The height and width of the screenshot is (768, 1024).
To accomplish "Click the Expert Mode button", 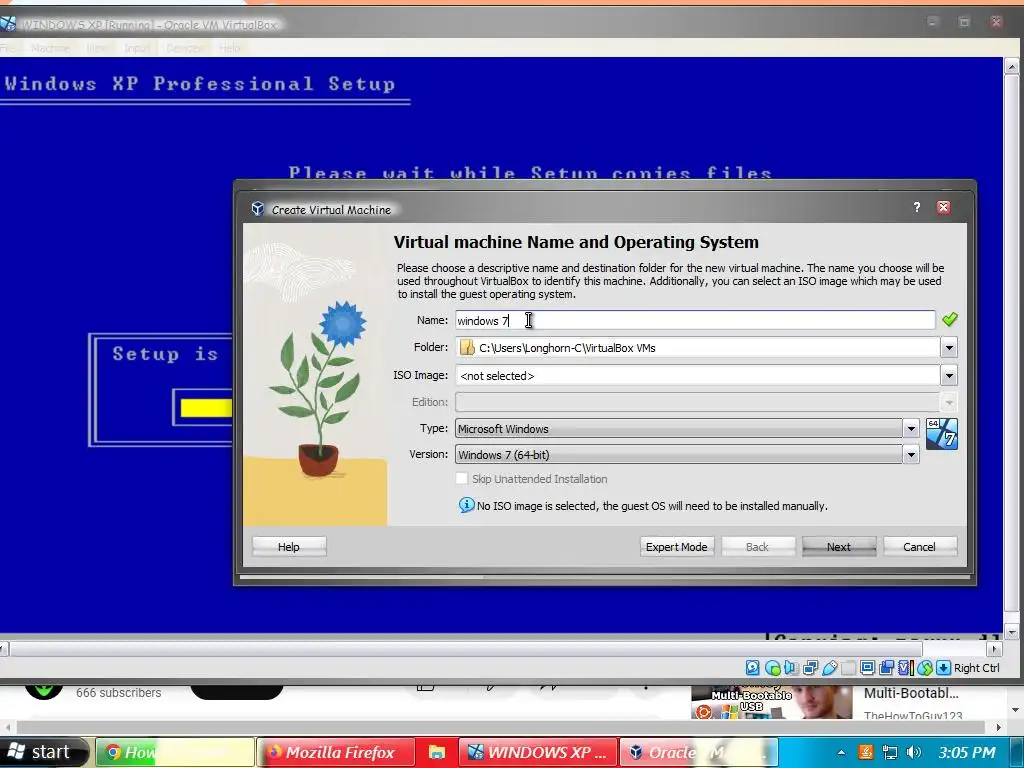I will click(677, 547).
